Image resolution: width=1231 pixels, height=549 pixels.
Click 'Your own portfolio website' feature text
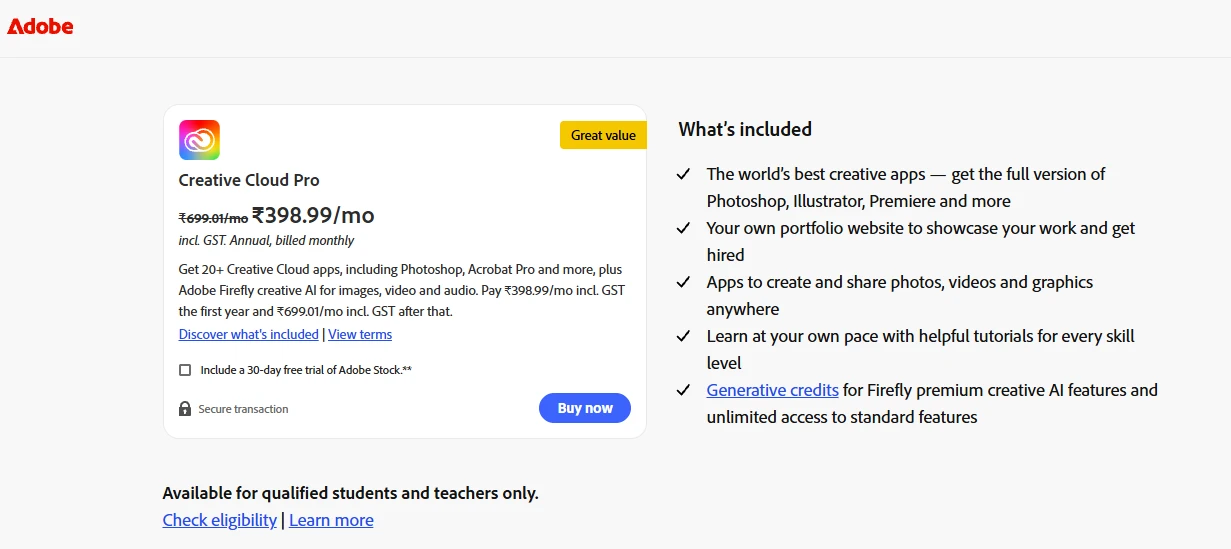[x=921, y=241]
